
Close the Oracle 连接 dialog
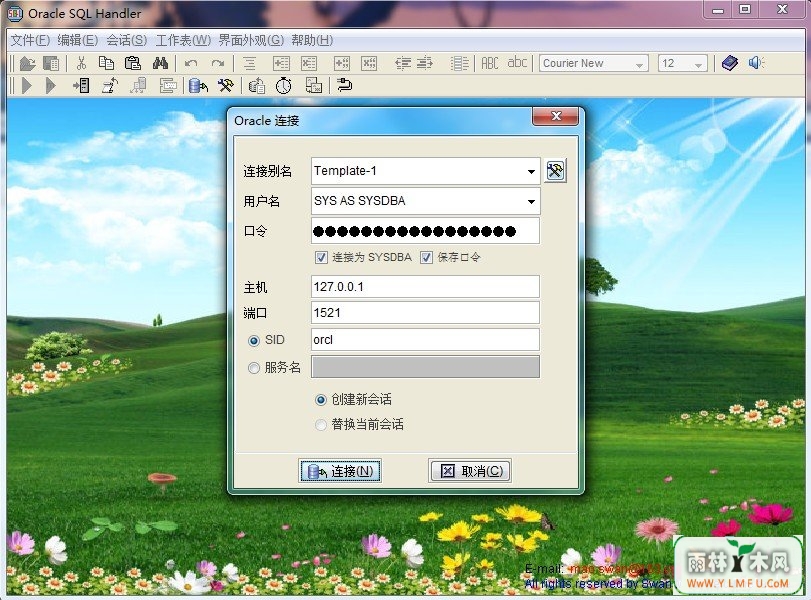(x=555, y=116)
